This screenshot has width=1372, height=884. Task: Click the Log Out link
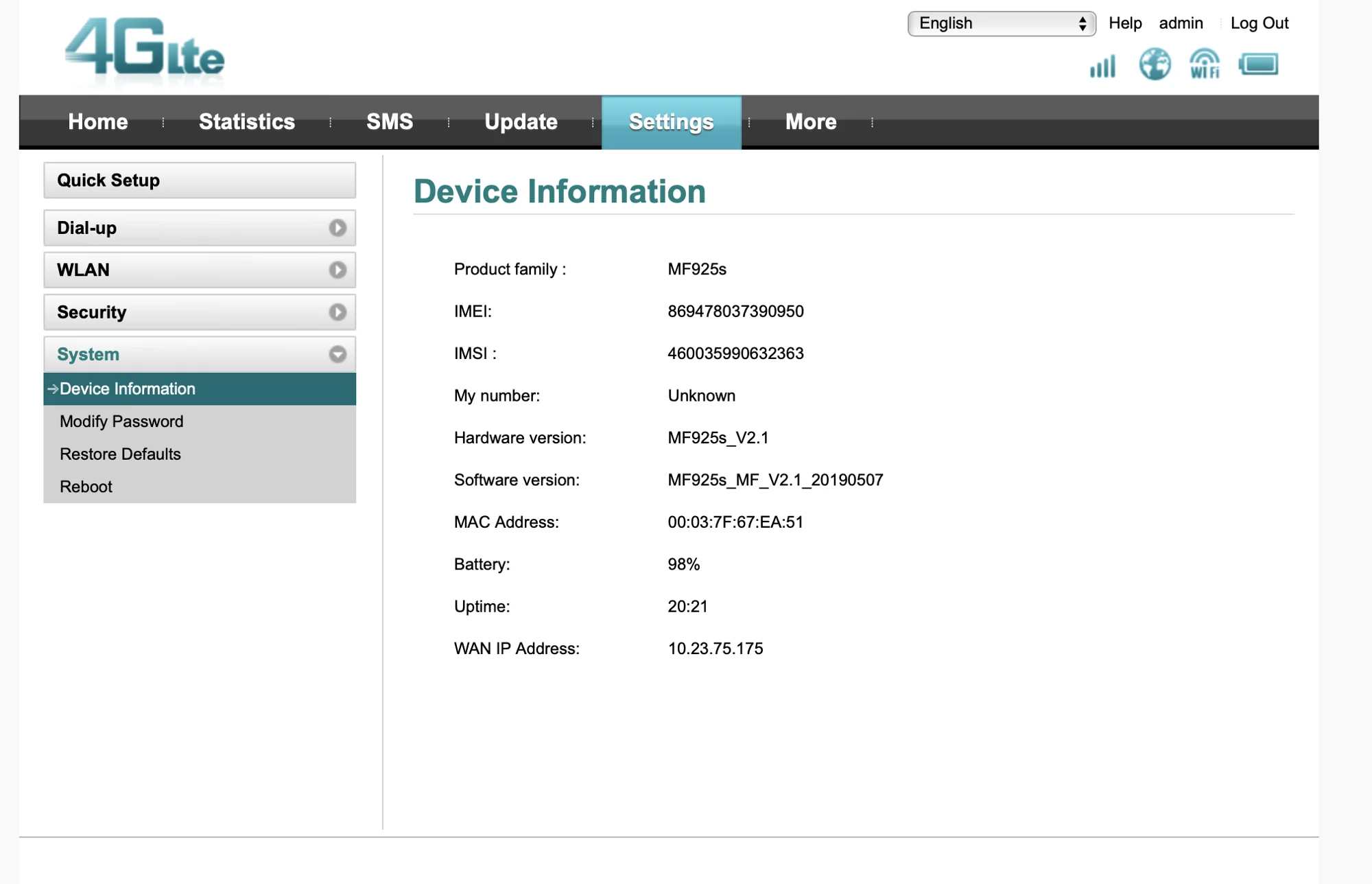(1259, 23)
